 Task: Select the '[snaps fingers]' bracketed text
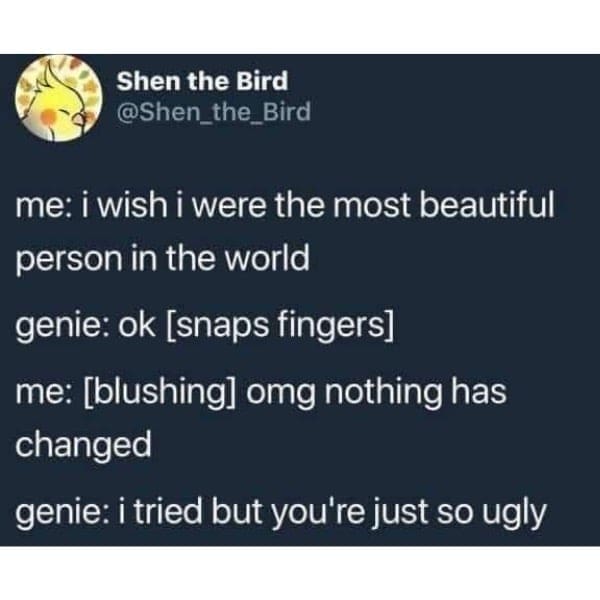(279, 328)
